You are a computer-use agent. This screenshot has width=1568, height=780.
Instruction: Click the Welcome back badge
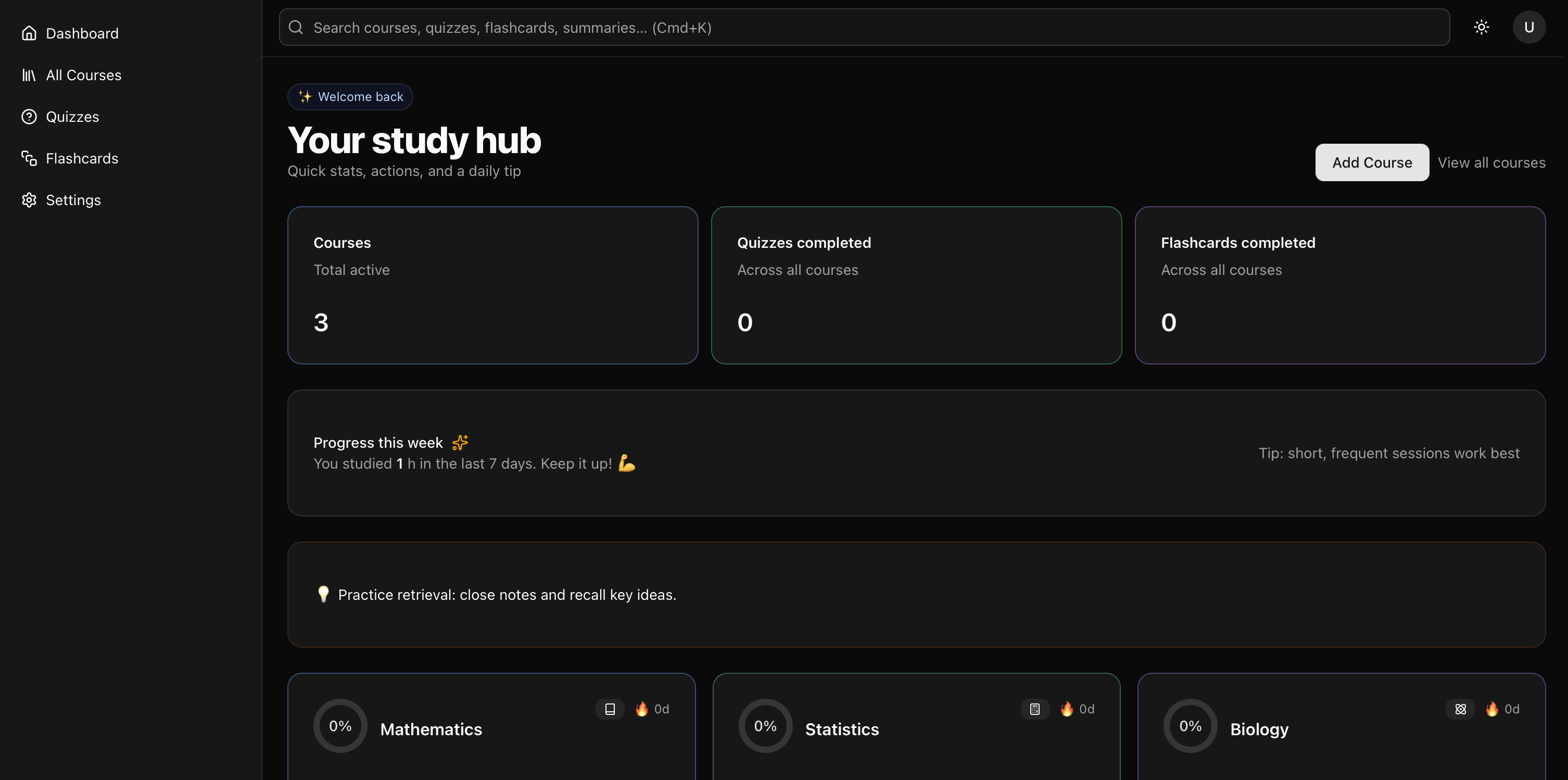[350, 96]
